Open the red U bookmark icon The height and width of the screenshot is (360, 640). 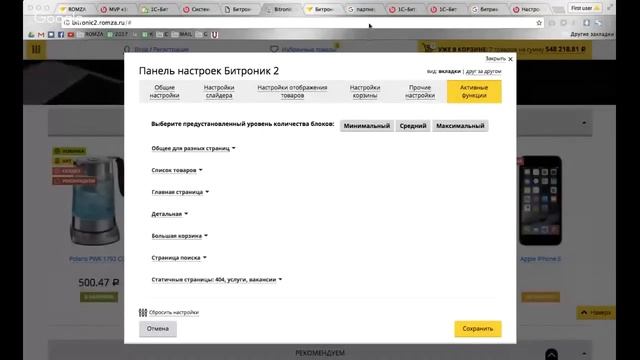[214, 35]
